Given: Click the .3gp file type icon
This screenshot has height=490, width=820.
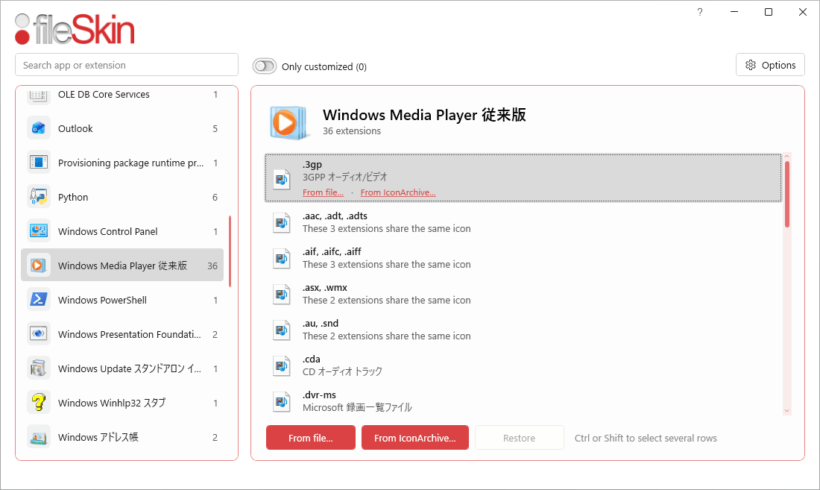Looking at the screenshot, I should point(281,179).
